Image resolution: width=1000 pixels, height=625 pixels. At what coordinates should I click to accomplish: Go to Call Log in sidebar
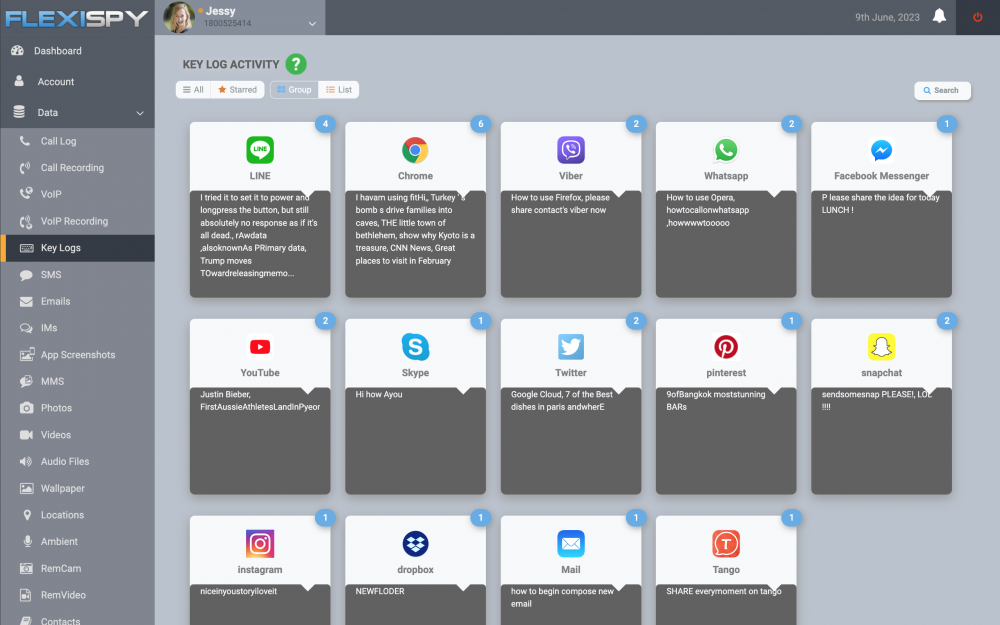click(77, 141)
